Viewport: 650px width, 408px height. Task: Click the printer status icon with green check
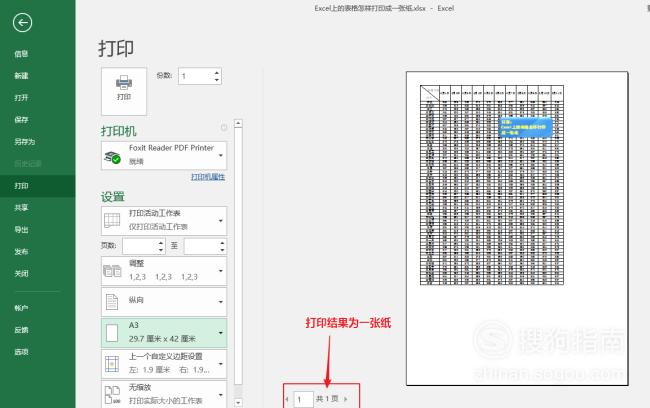pyautogui.click(x=112, y=157)
